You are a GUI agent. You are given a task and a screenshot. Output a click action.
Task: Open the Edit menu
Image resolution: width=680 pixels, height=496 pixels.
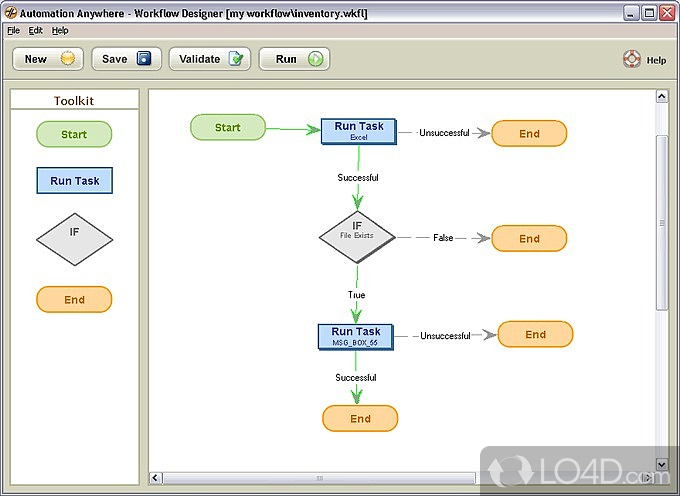point(35,30)
